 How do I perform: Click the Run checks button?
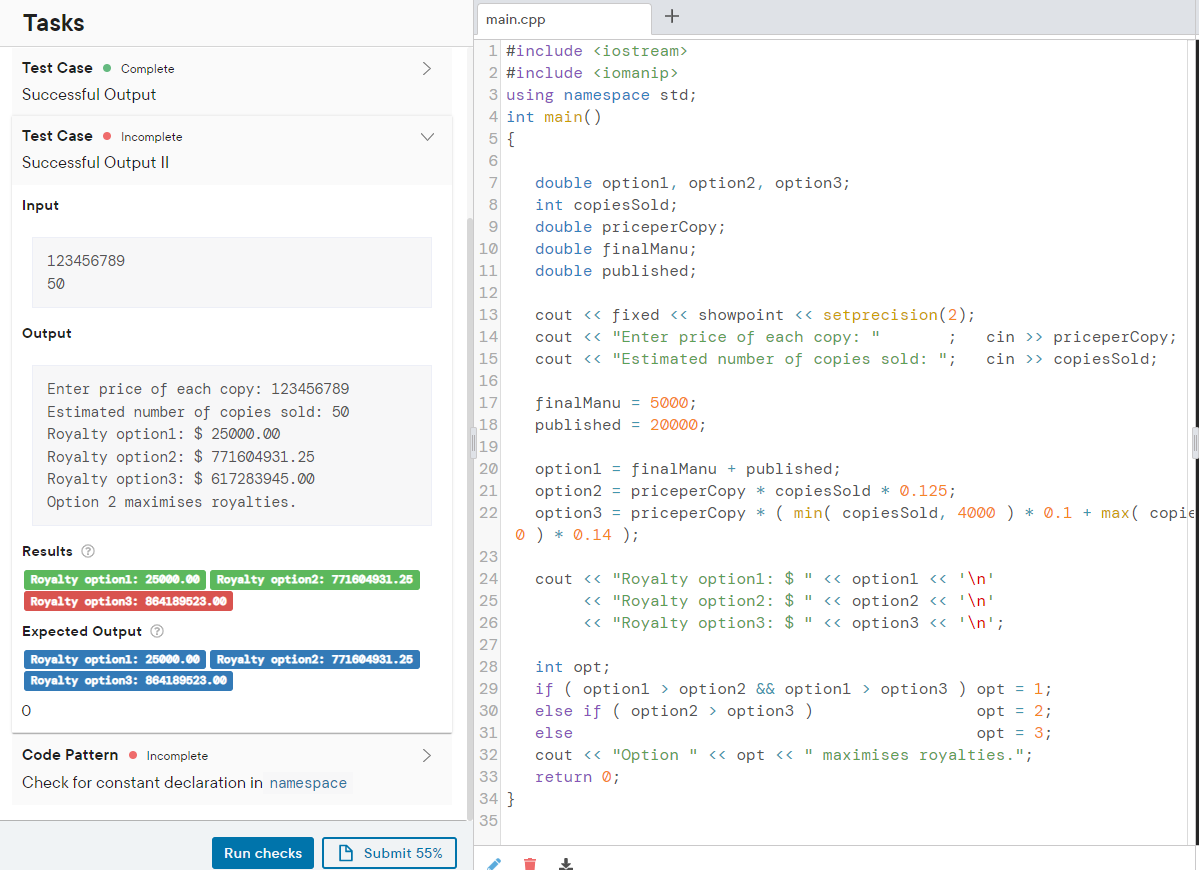click(263, 853)
